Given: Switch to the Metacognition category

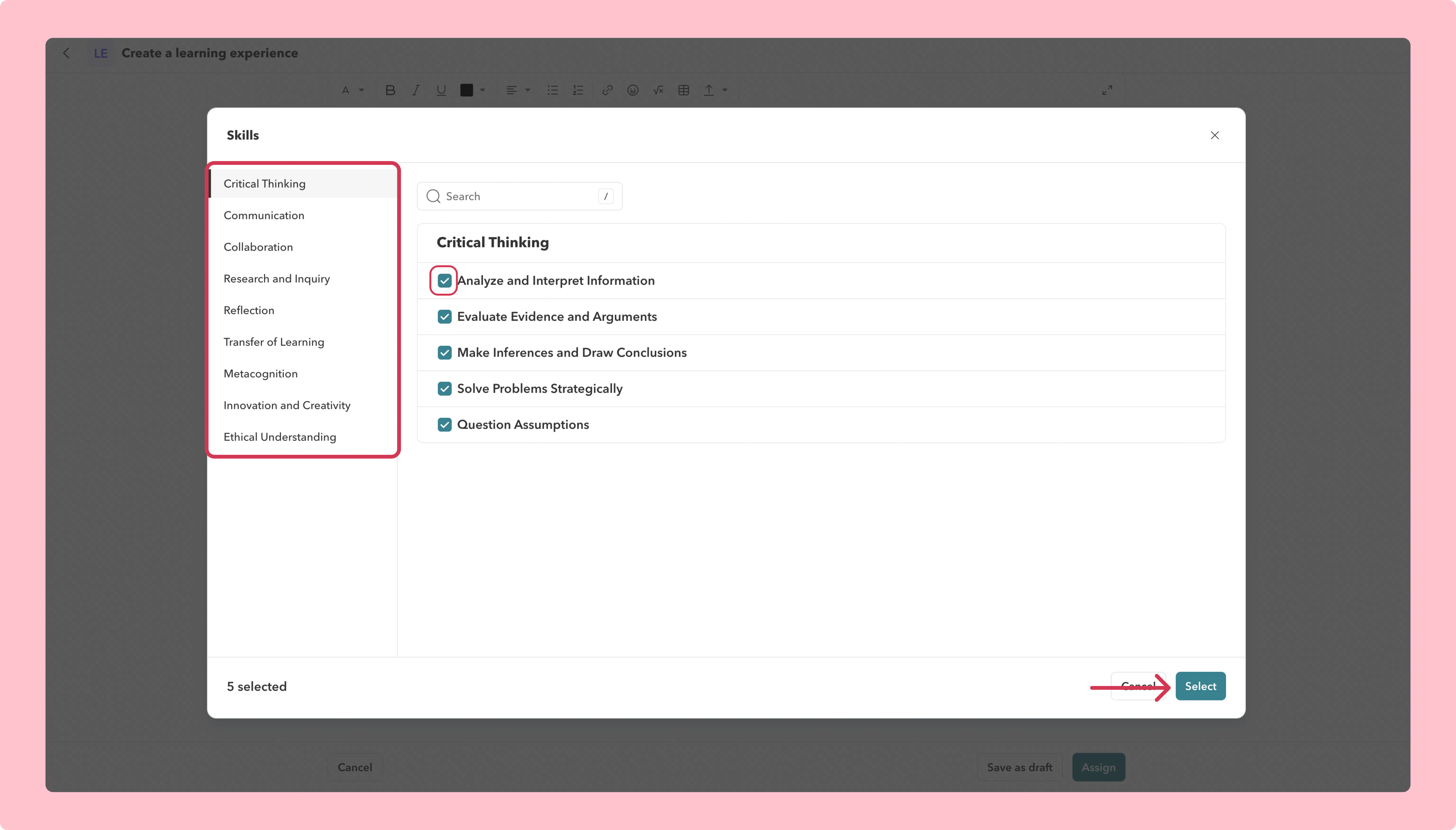Looking at the screenshot, I should (303, 373).
